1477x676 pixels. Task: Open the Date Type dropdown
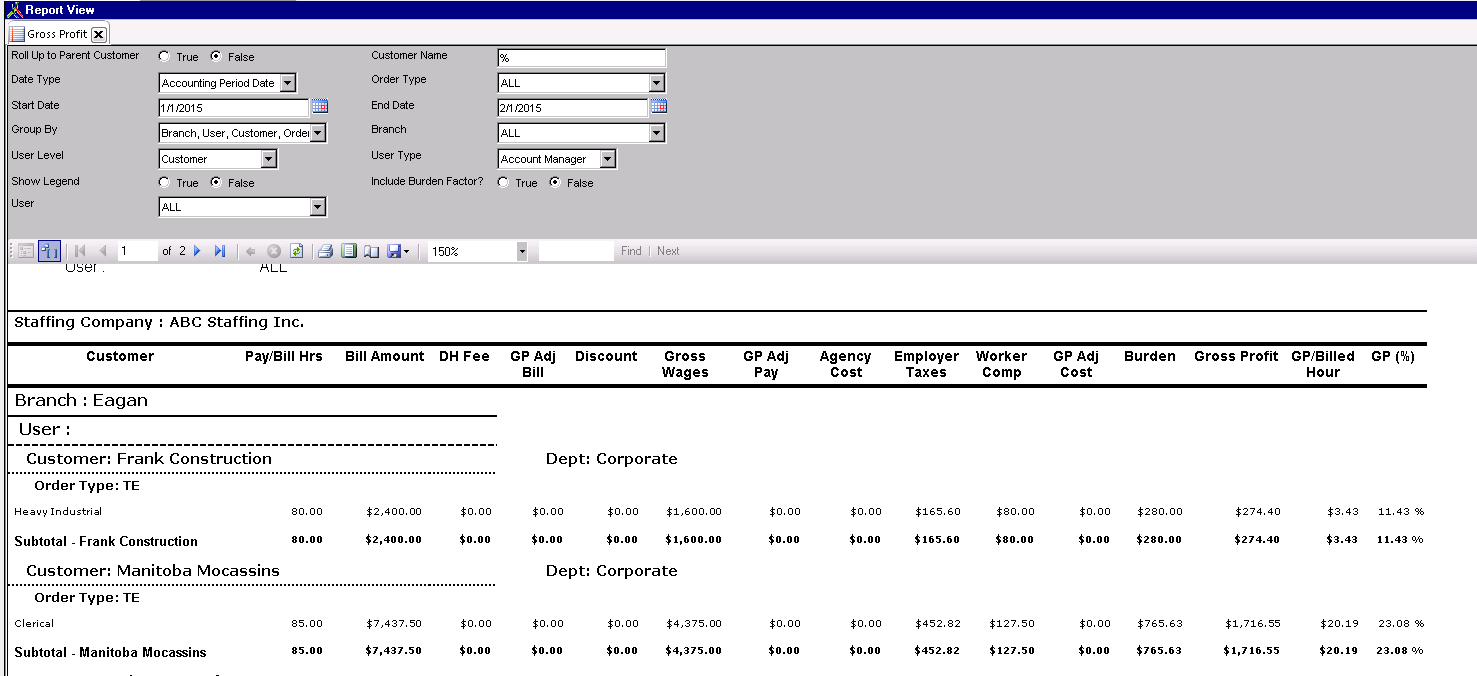pos(287,83)
